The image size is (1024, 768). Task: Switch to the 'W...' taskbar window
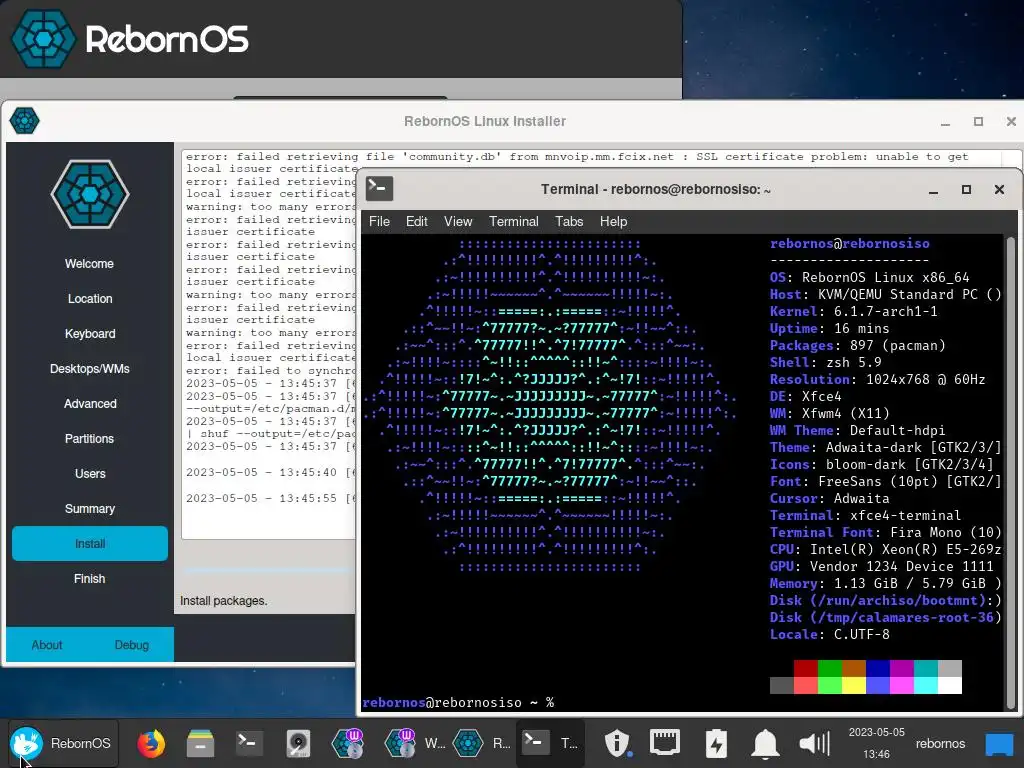click(415, 743)
